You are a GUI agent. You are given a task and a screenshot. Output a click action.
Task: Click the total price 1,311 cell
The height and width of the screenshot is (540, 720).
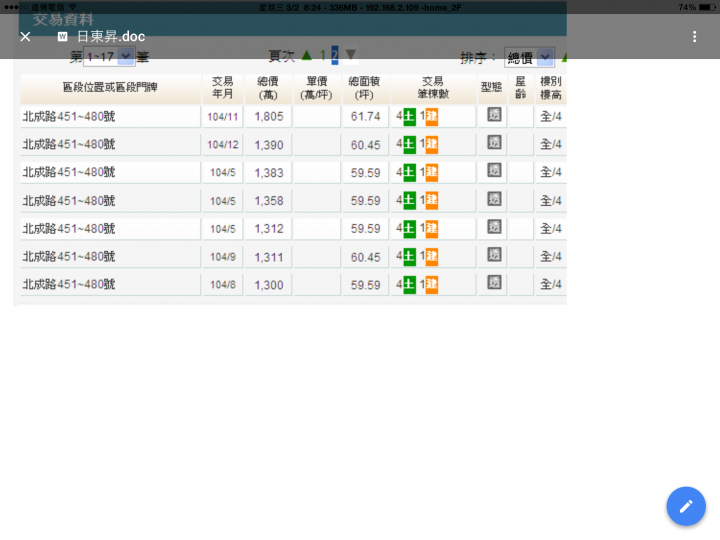pos(269,257)
